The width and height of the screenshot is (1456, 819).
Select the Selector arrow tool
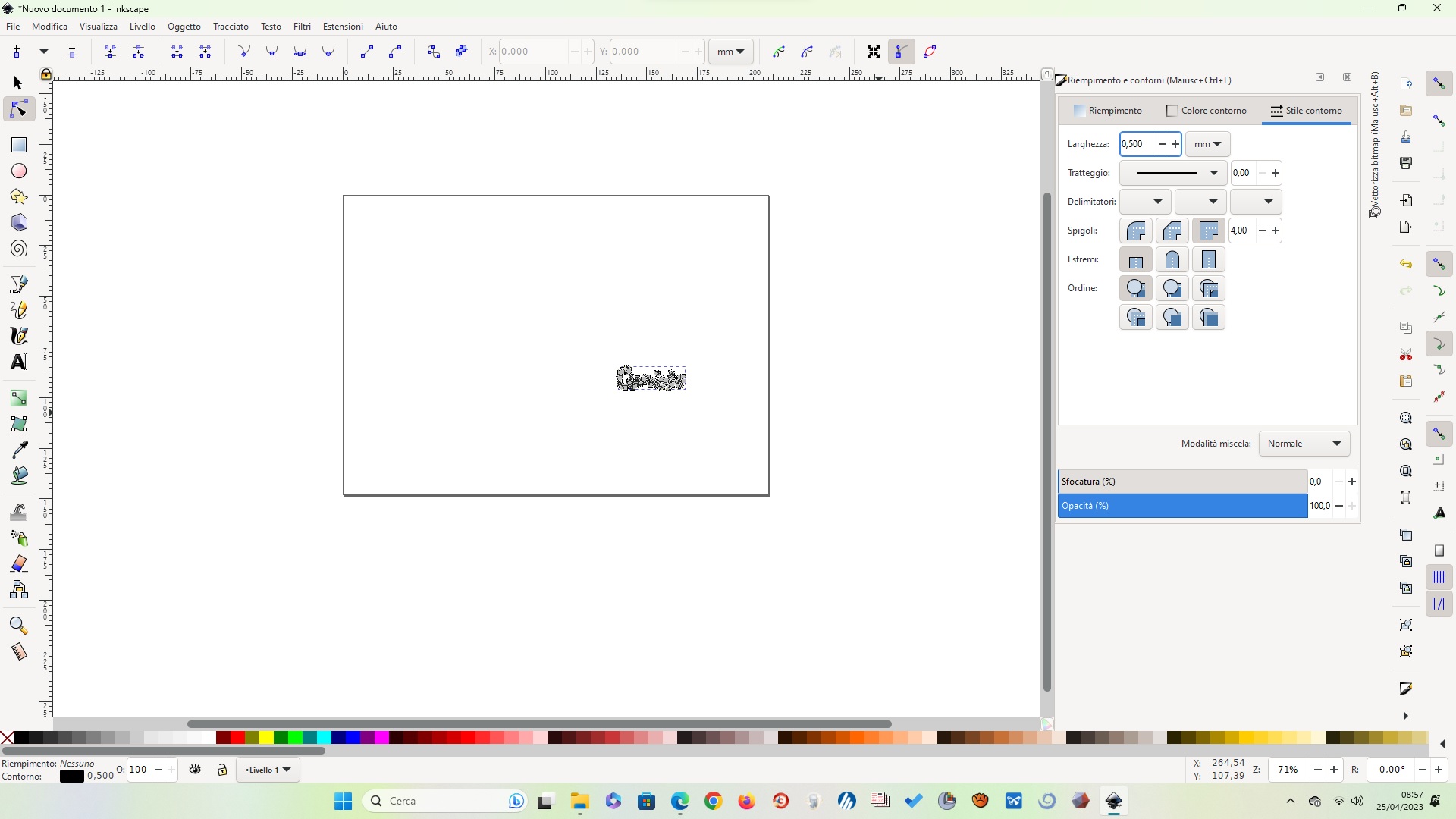click(18, 83)
